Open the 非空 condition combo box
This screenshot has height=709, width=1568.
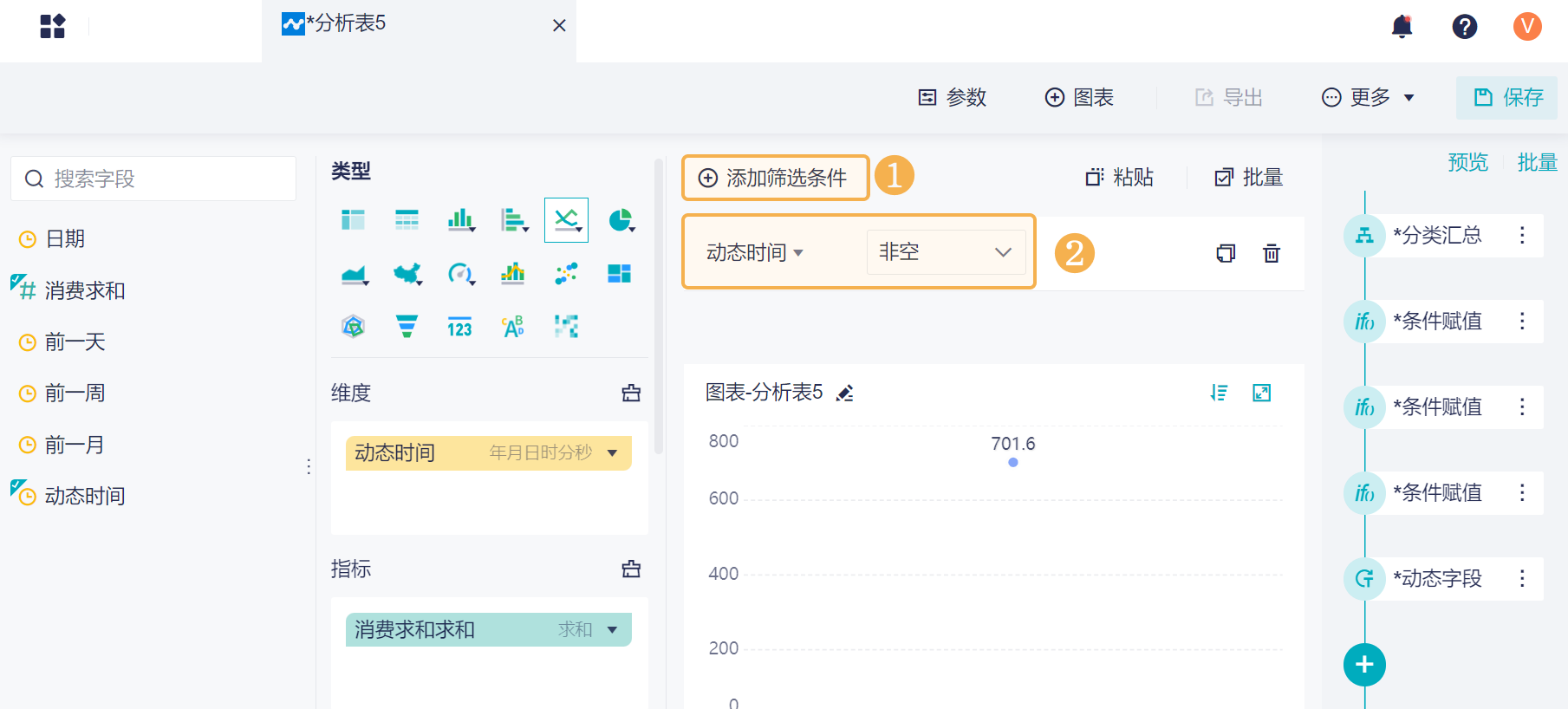tap(946, 252)
